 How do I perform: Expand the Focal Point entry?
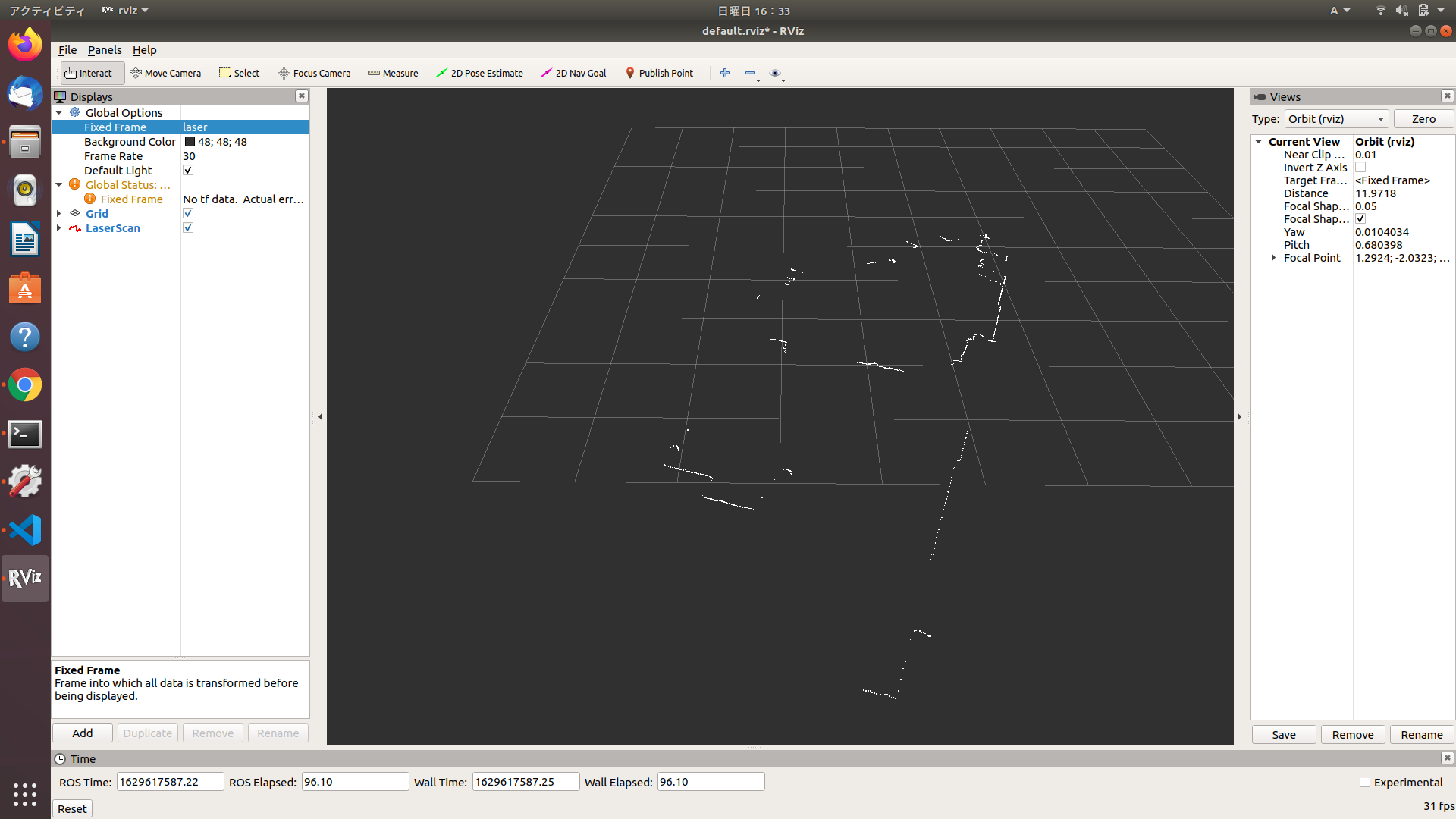[1273, 257]
